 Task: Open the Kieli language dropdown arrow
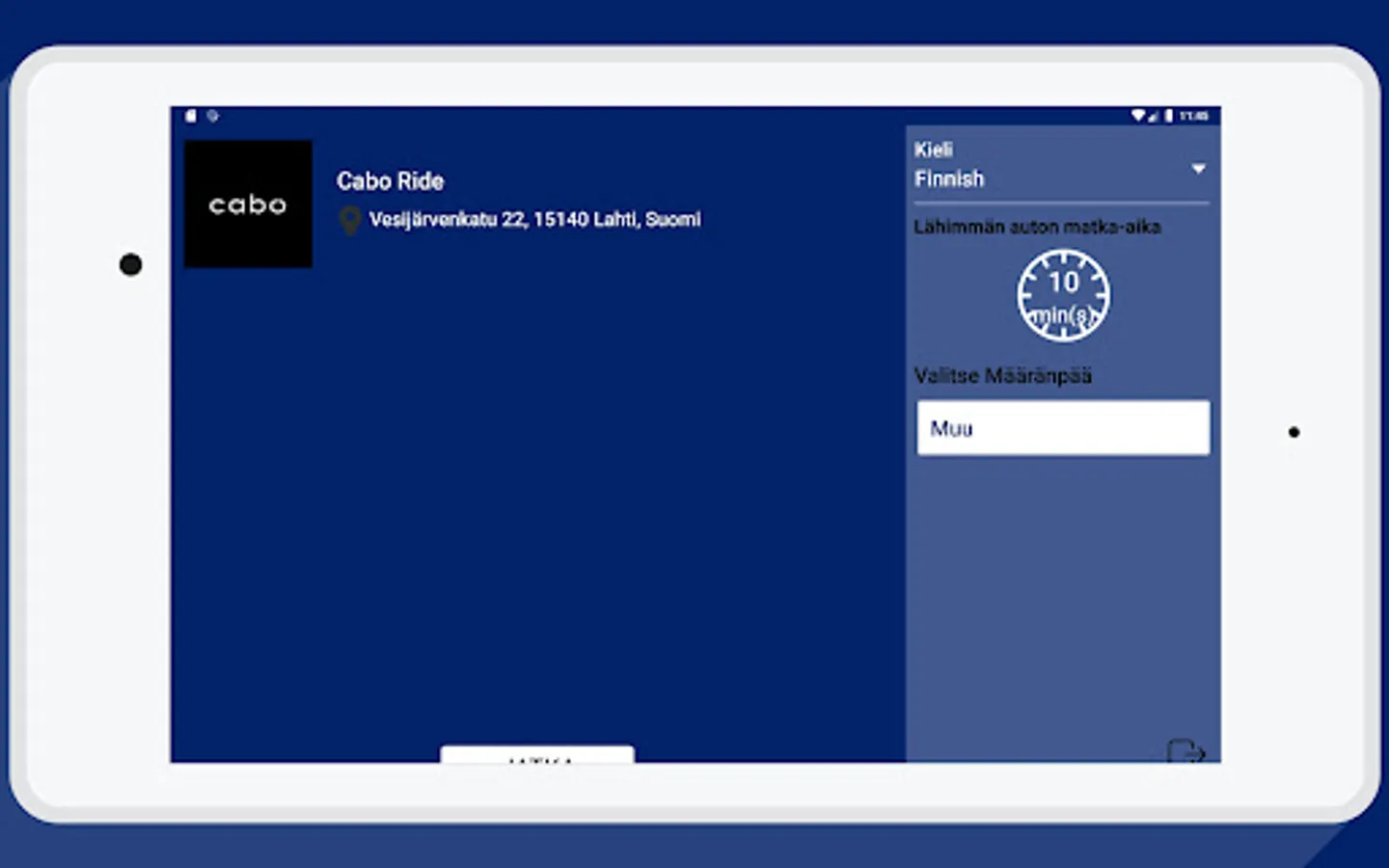coord(1198,169)
